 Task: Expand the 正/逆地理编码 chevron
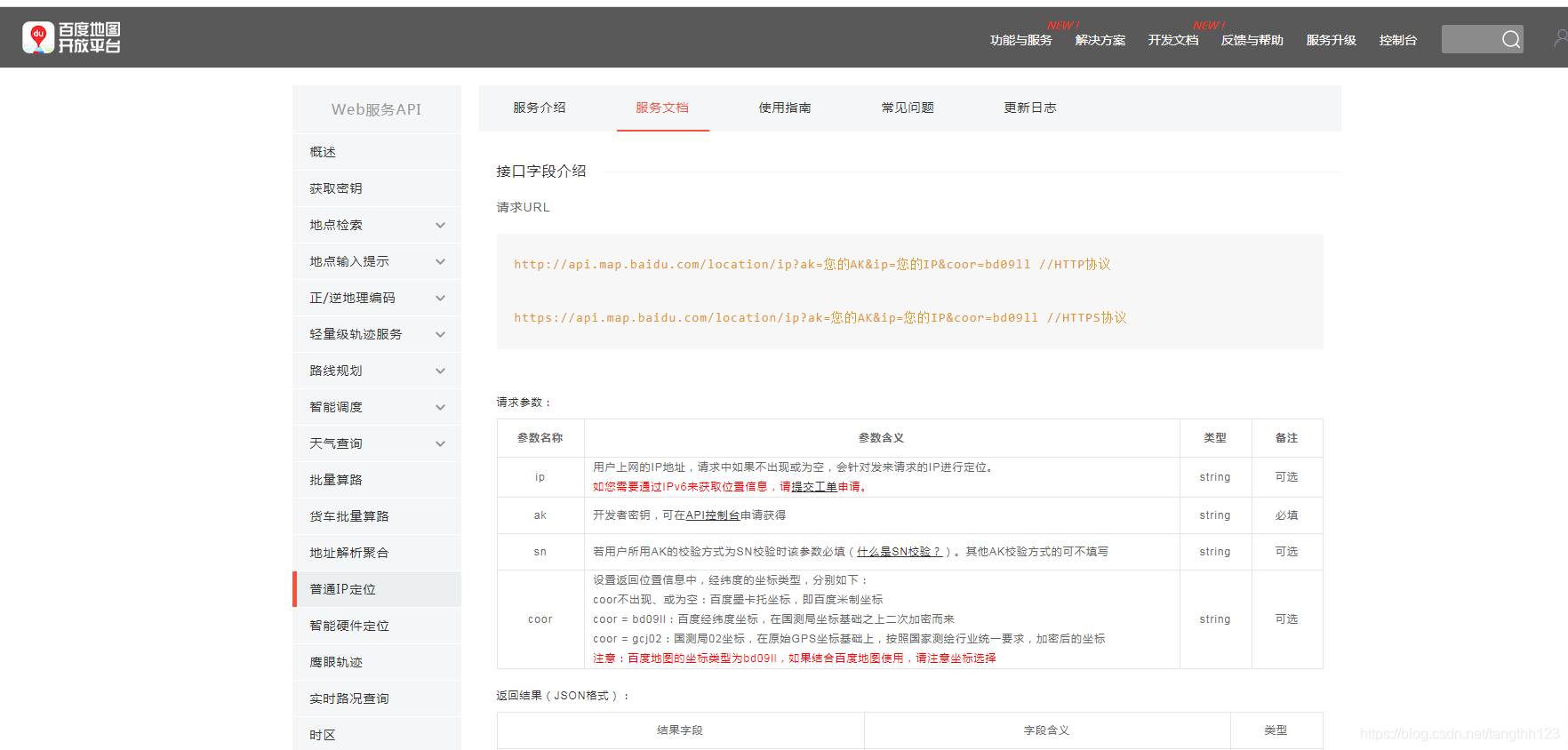click(440, 299)
